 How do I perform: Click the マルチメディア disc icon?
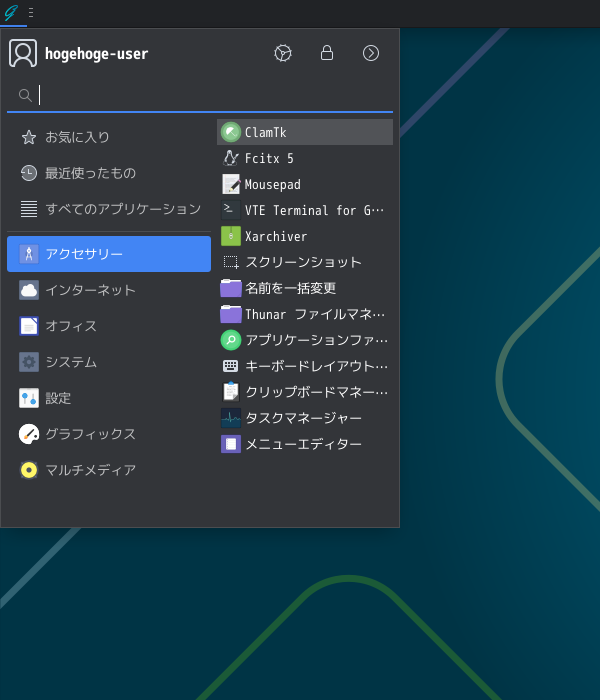[x=29, y=470]
